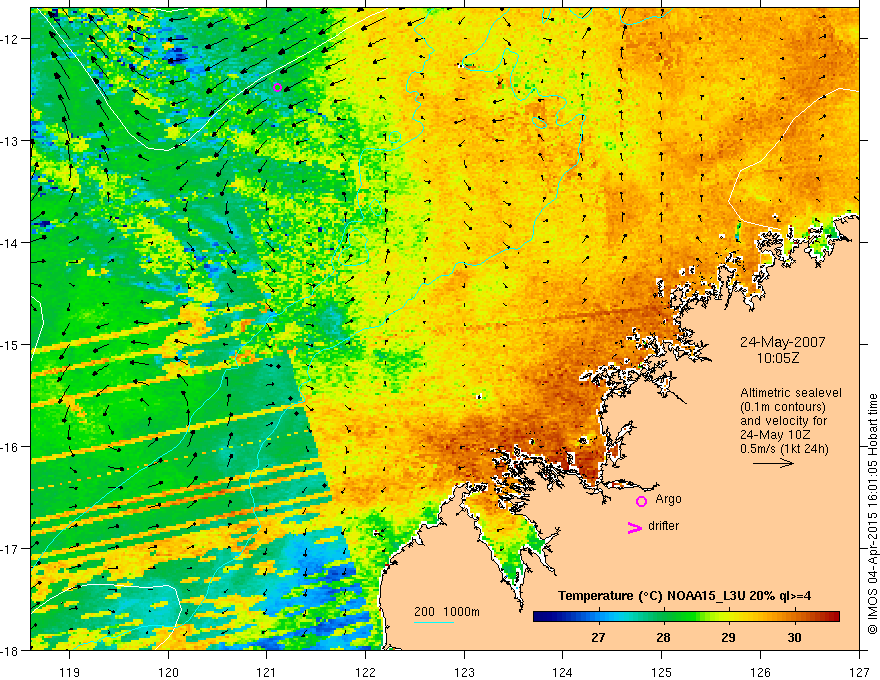
Task: Click the colour bar tick label 28
Action: pyautogui.click(x=663, y=637)
